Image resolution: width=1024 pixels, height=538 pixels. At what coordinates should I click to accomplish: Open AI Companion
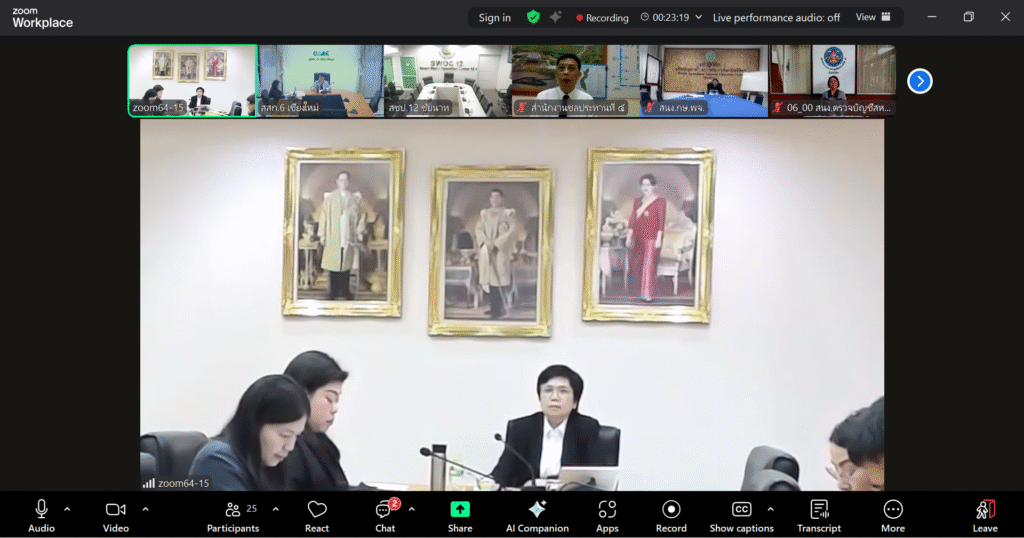click(537, 515)
